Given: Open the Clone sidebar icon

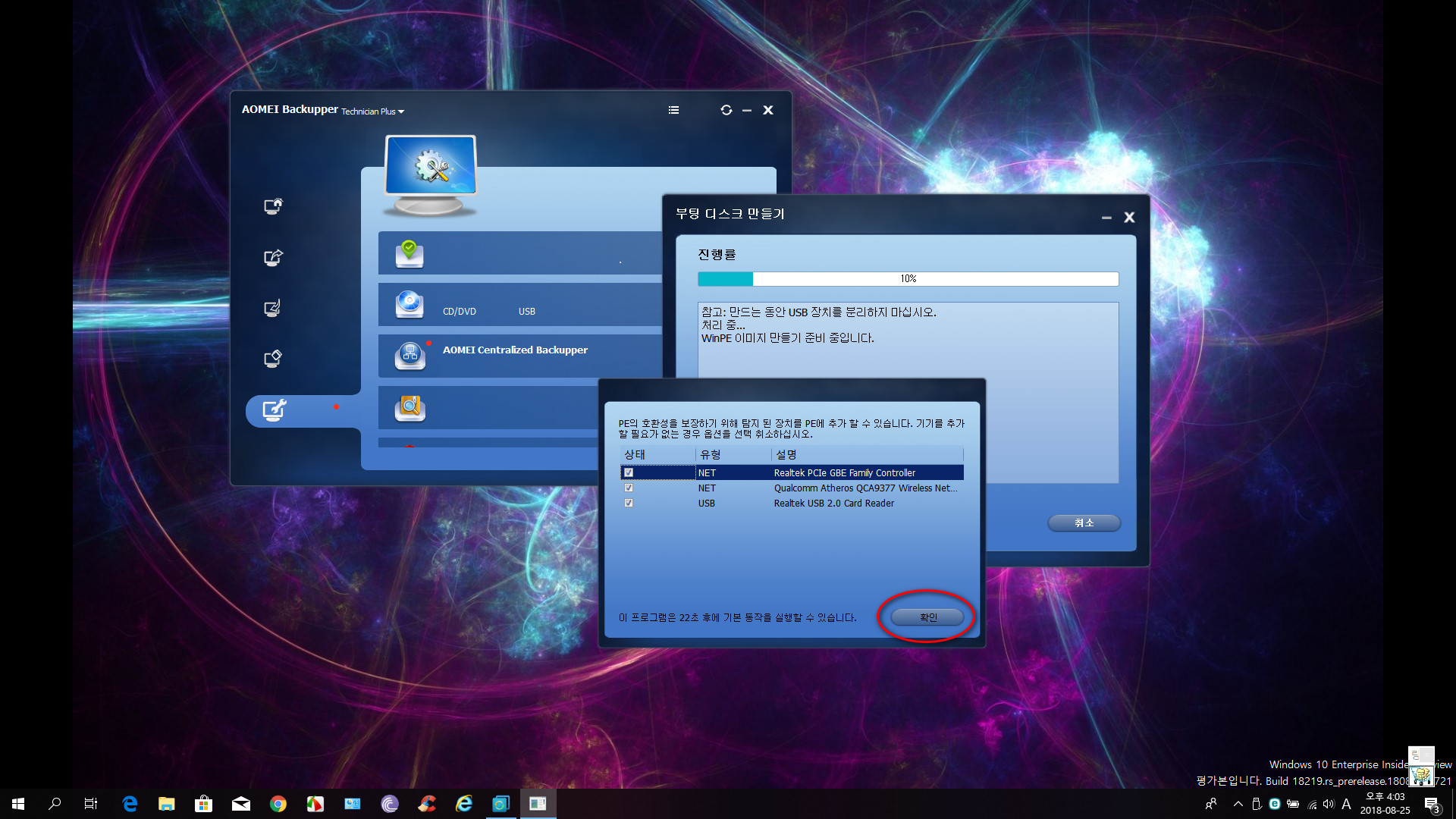Looking at the screenshot, I should point(273,358).
